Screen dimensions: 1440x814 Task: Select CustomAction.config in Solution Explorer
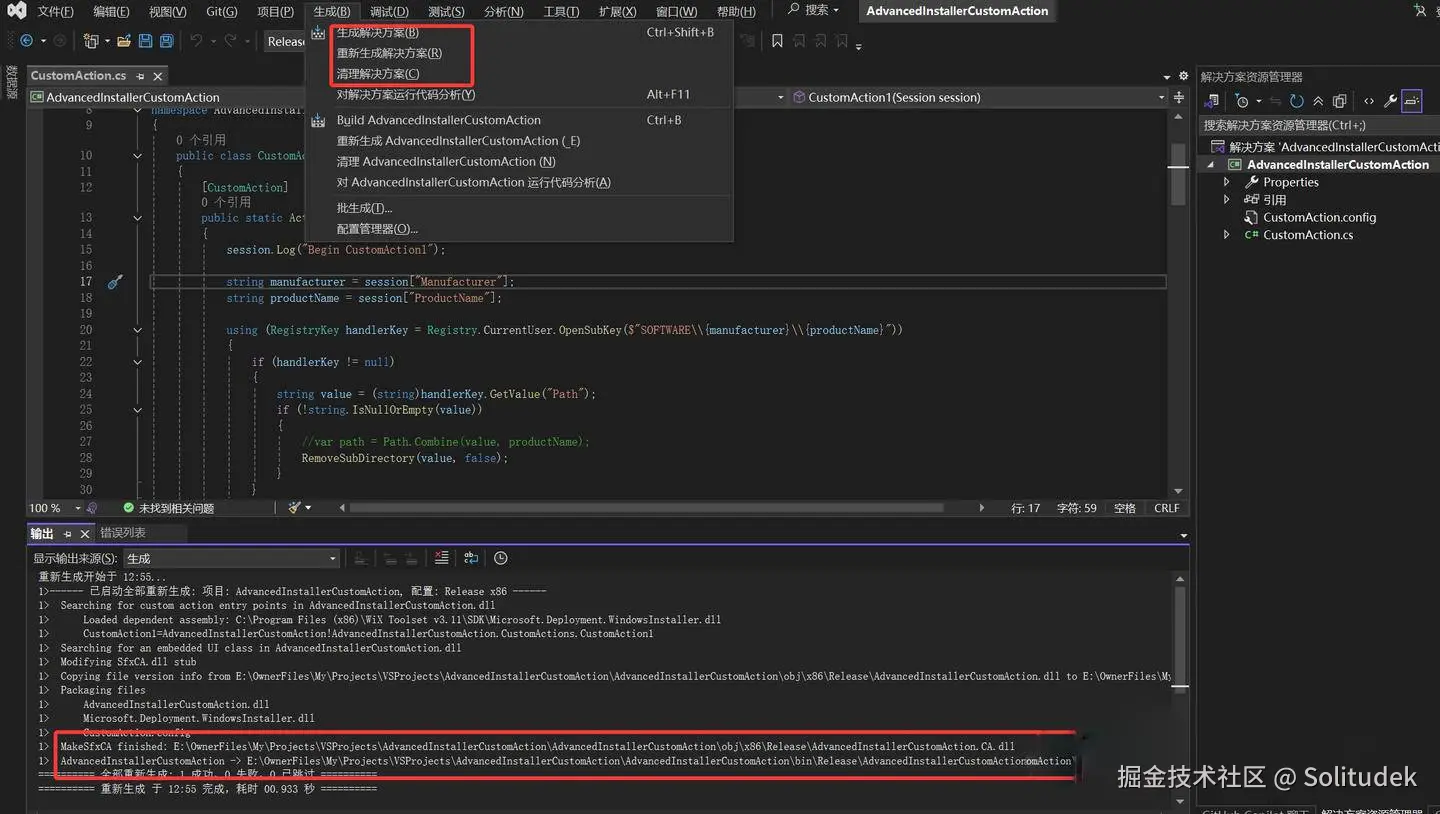coord(1319,217)
